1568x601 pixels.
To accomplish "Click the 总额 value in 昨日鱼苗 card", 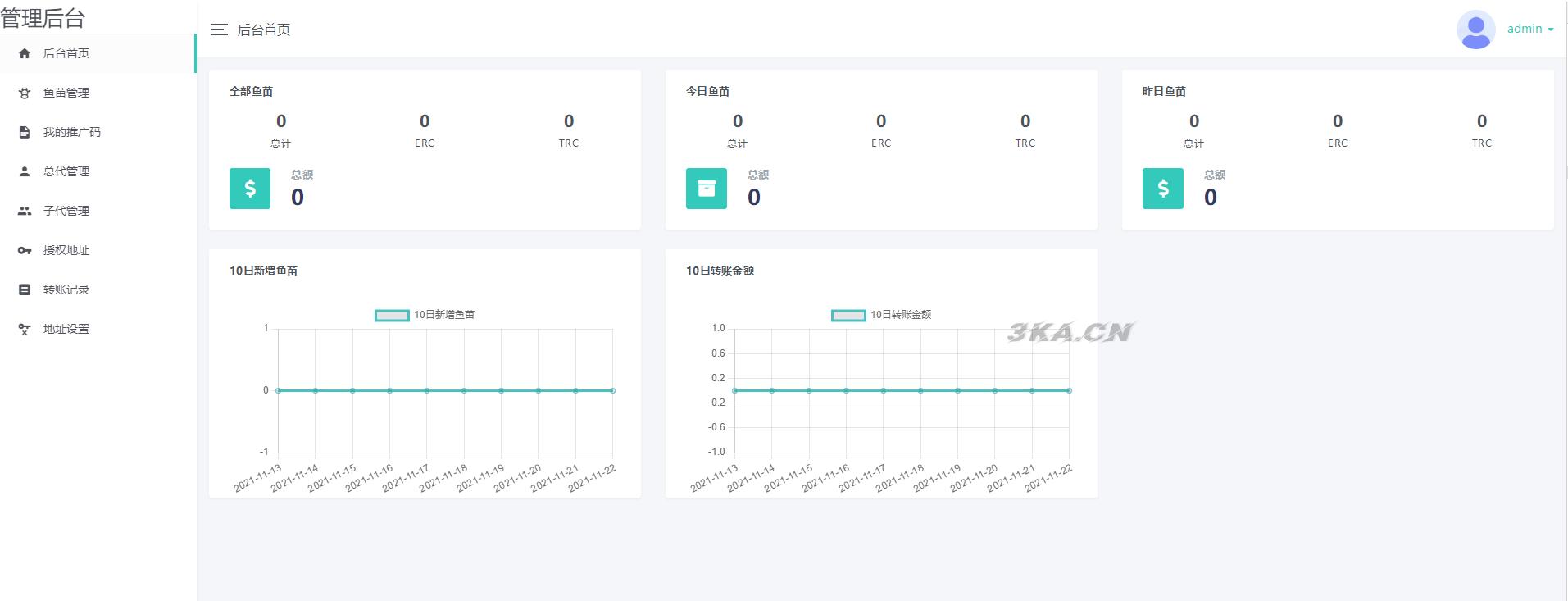I will pos(1211,198).
